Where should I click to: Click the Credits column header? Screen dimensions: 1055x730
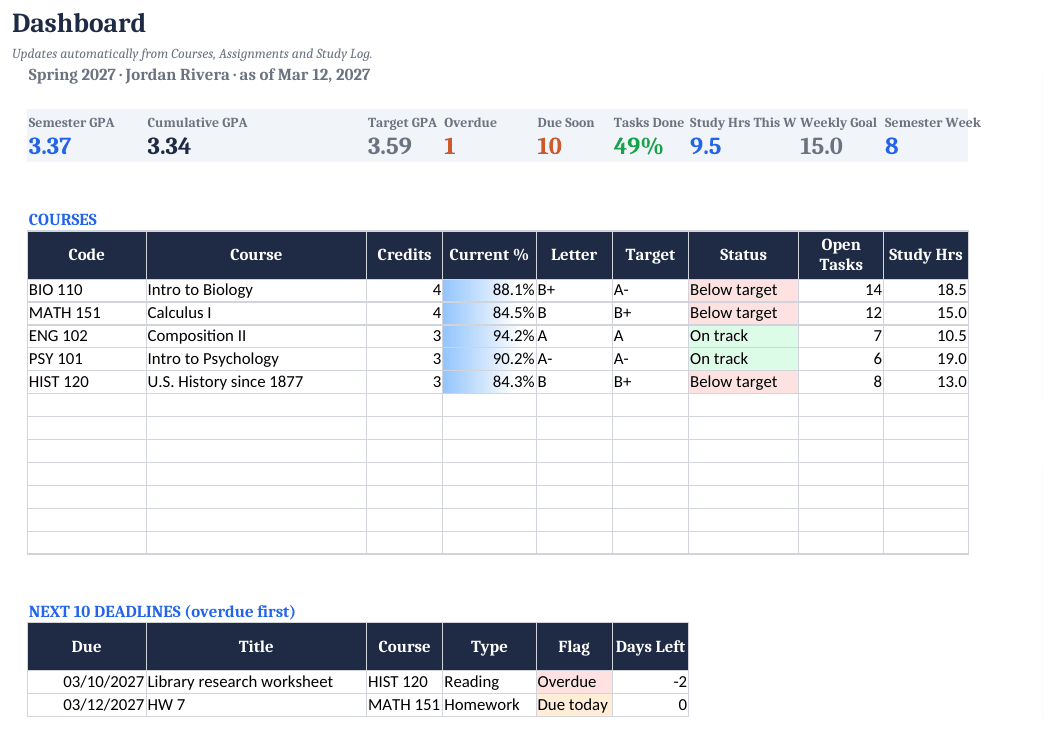pyautogui.click(x=404, y=255)
